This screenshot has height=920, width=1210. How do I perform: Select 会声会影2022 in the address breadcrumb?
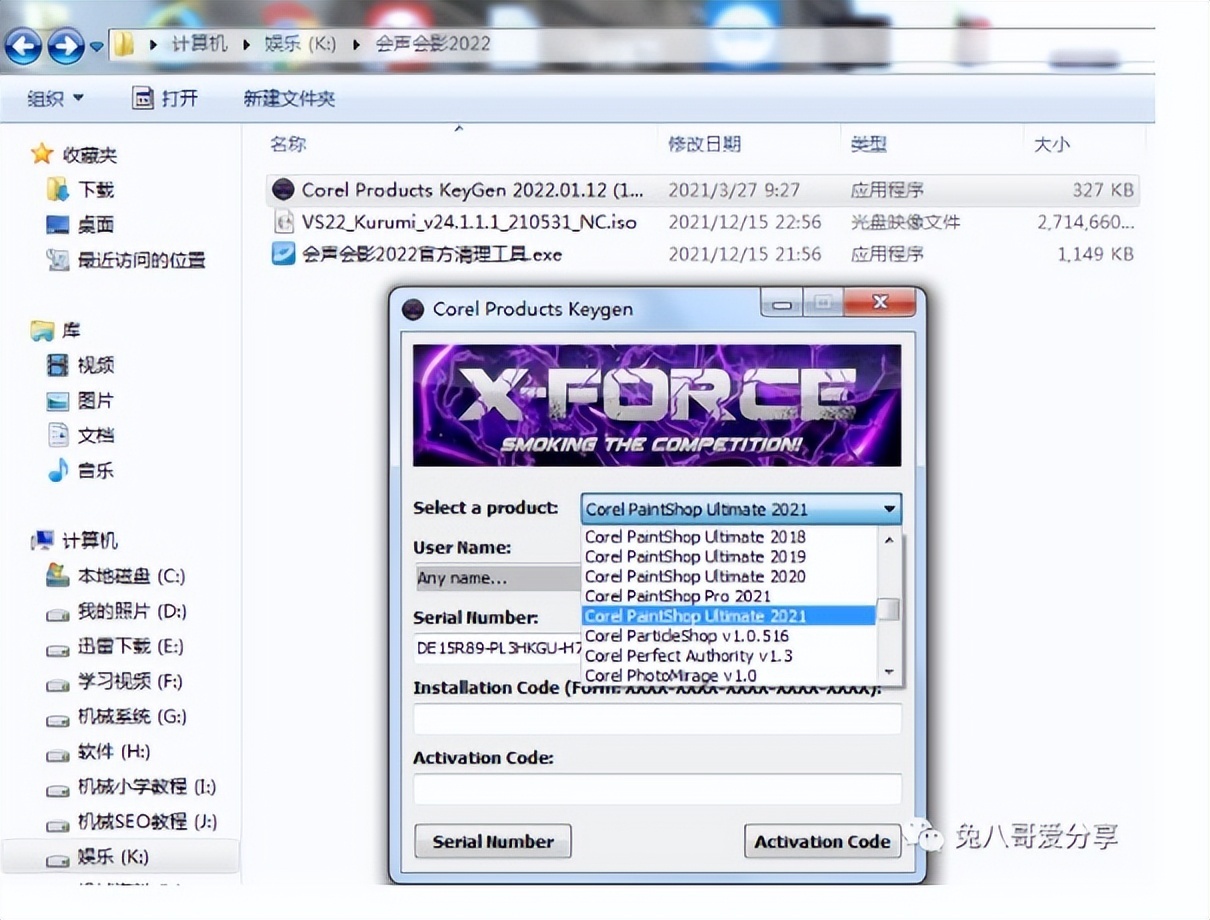click(x=433, y=44)
